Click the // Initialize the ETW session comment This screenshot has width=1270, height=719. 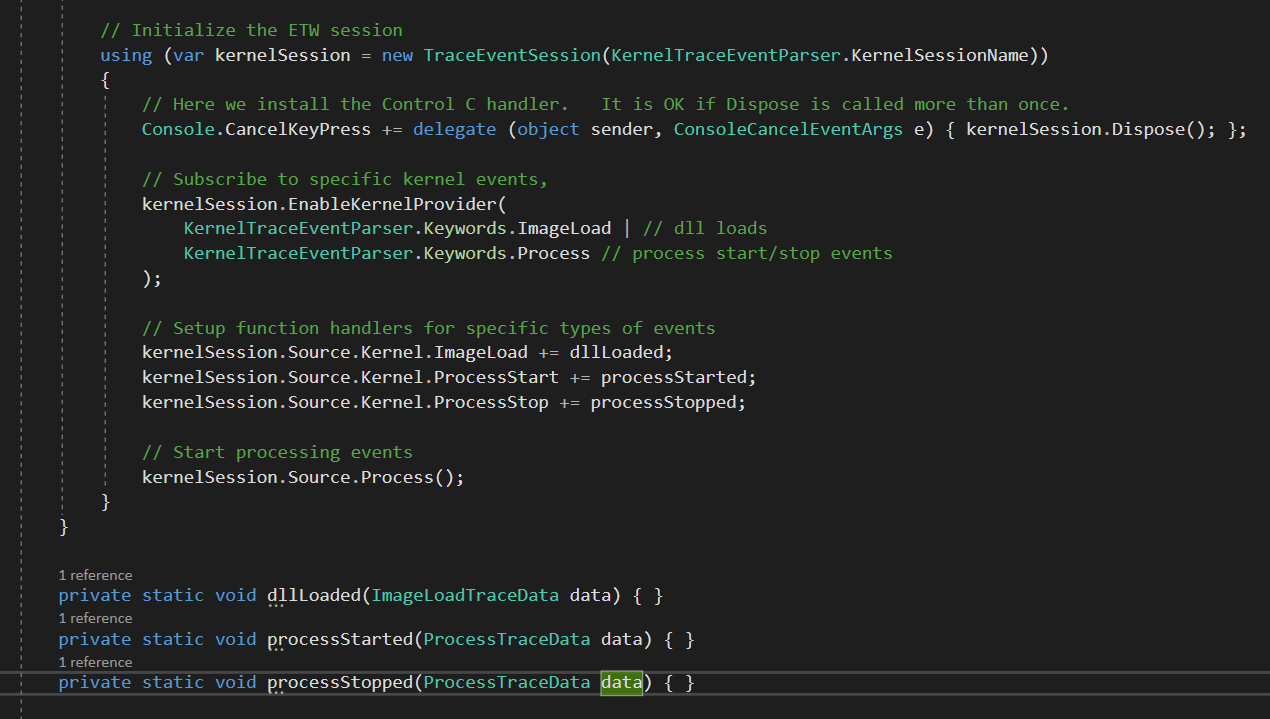(250, 30)
